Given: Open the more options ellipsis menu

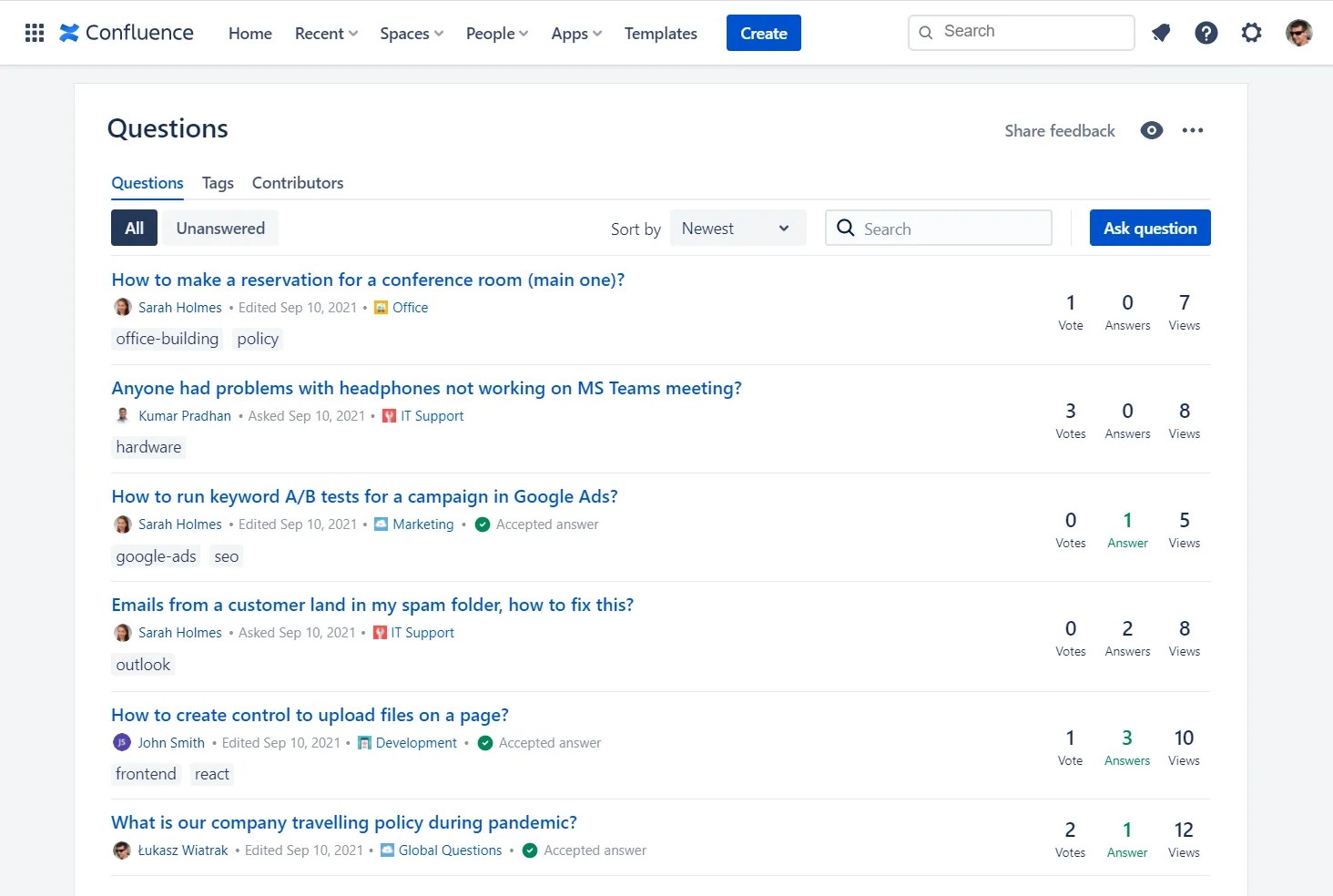Looking at the screenshot, I should point(1193,130).
